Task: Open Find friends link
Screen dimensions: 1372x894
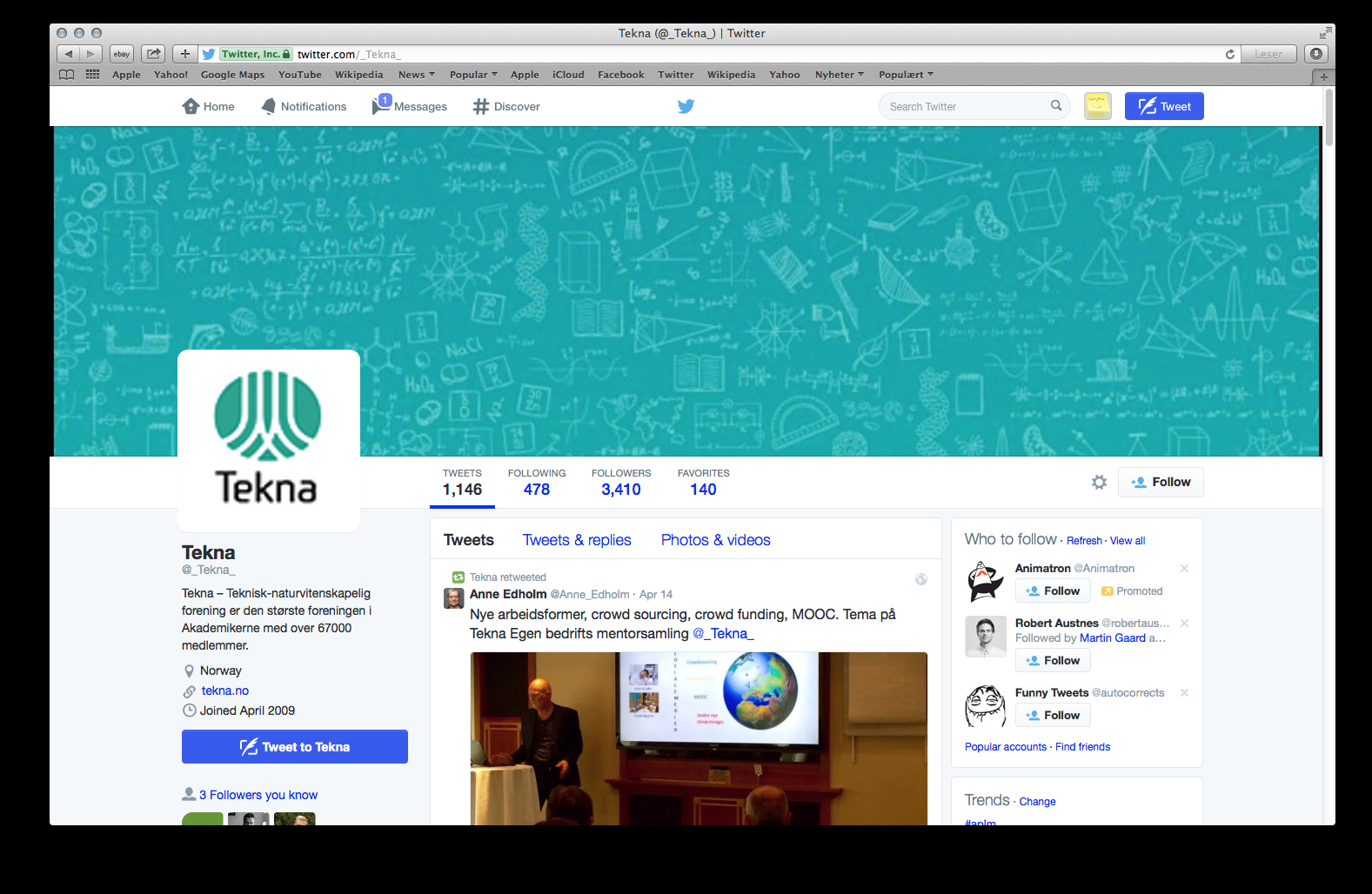Action: [1083, 747]
